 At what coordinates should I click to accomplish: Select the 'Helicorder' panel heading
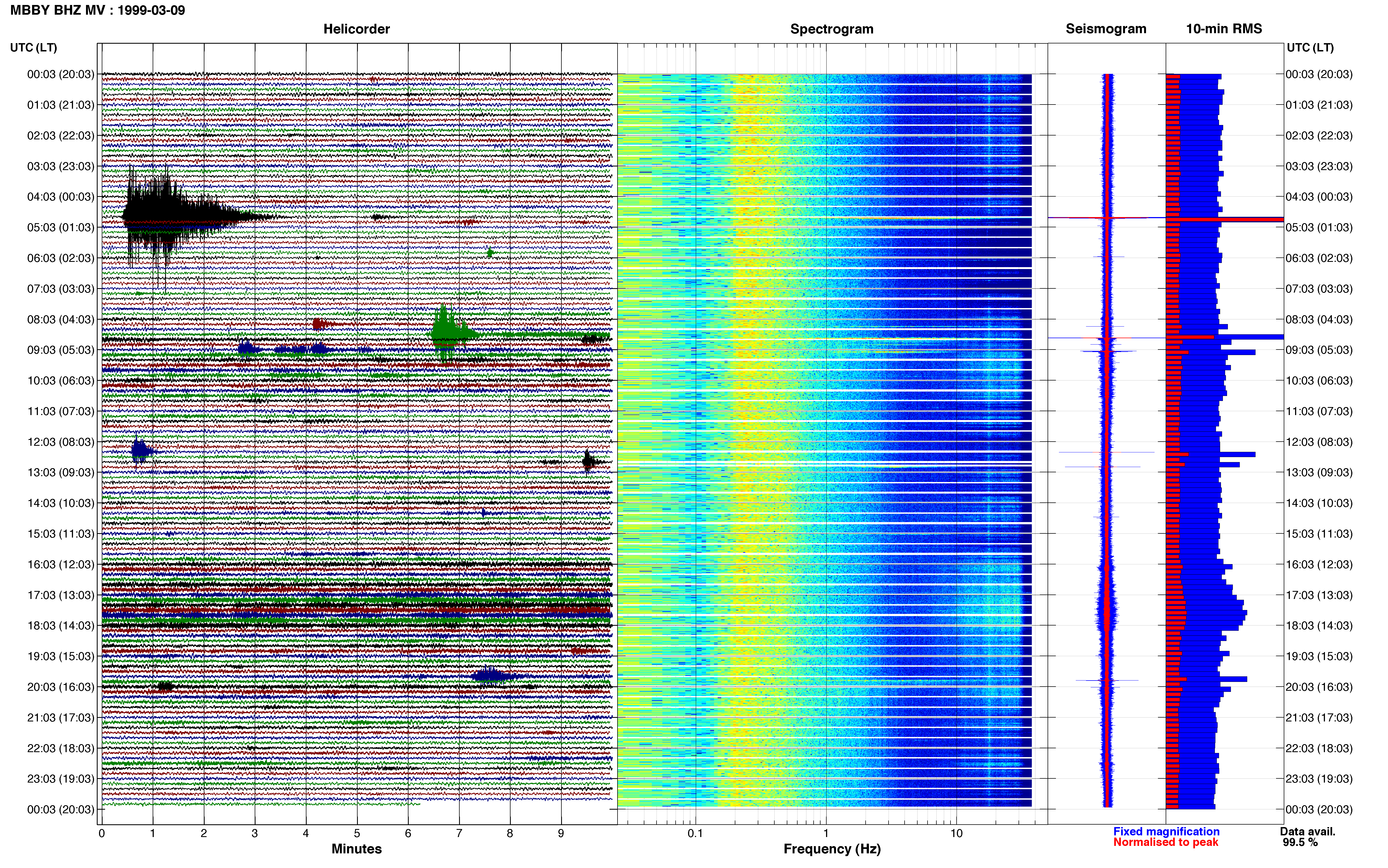(x=356, y=29)
